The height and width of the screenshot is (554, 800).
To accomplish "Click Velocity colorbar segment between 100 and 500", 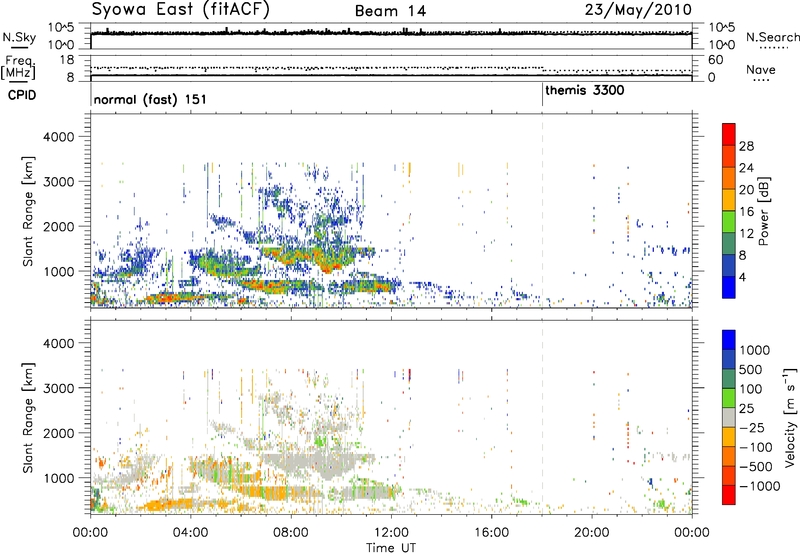I will point(729,379).
